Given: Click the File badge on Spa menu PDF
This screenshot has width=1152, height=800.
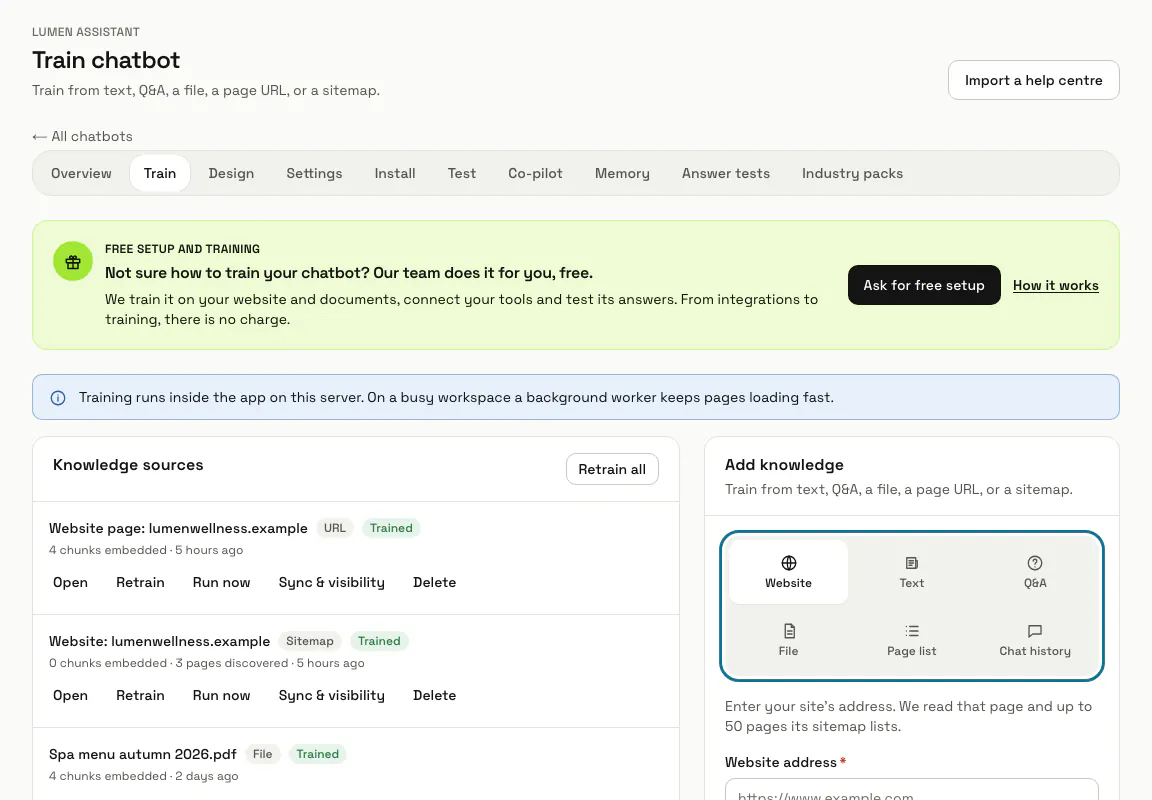Looking at the screenshot, I should (x=262, y=754).
